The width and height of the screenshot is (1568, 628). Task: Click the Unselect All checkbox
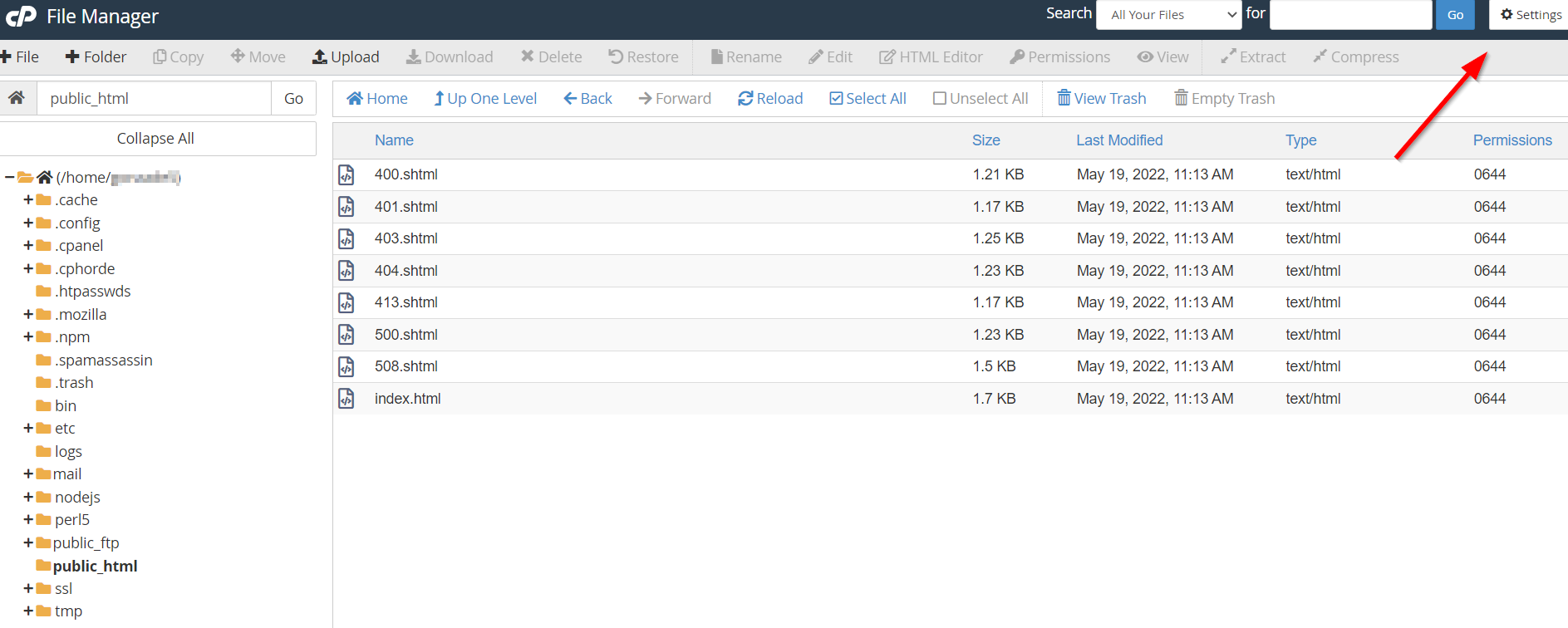click(940, 99)
